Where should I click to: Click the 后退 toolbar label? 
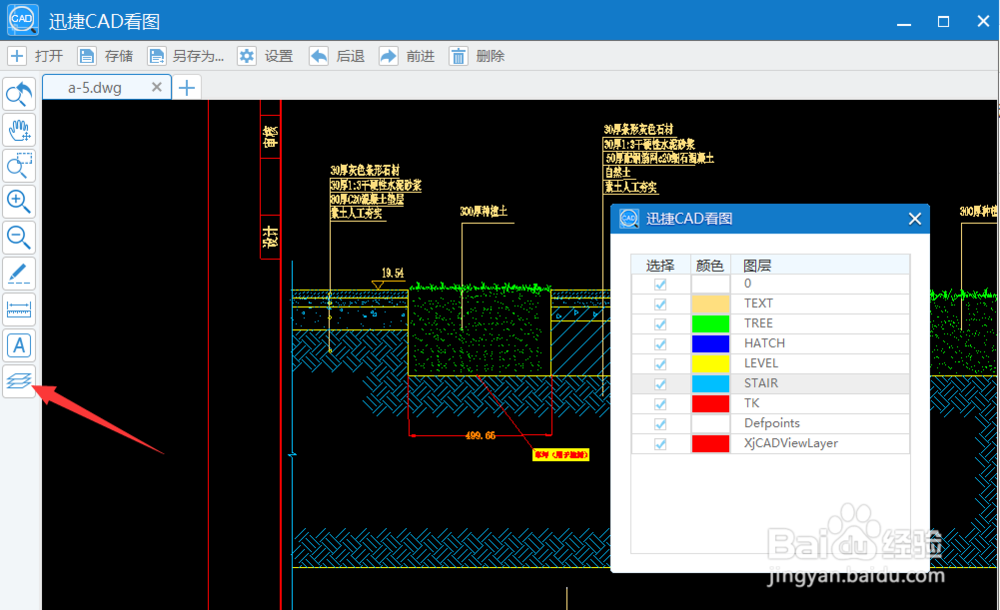[x=350, y=56]
